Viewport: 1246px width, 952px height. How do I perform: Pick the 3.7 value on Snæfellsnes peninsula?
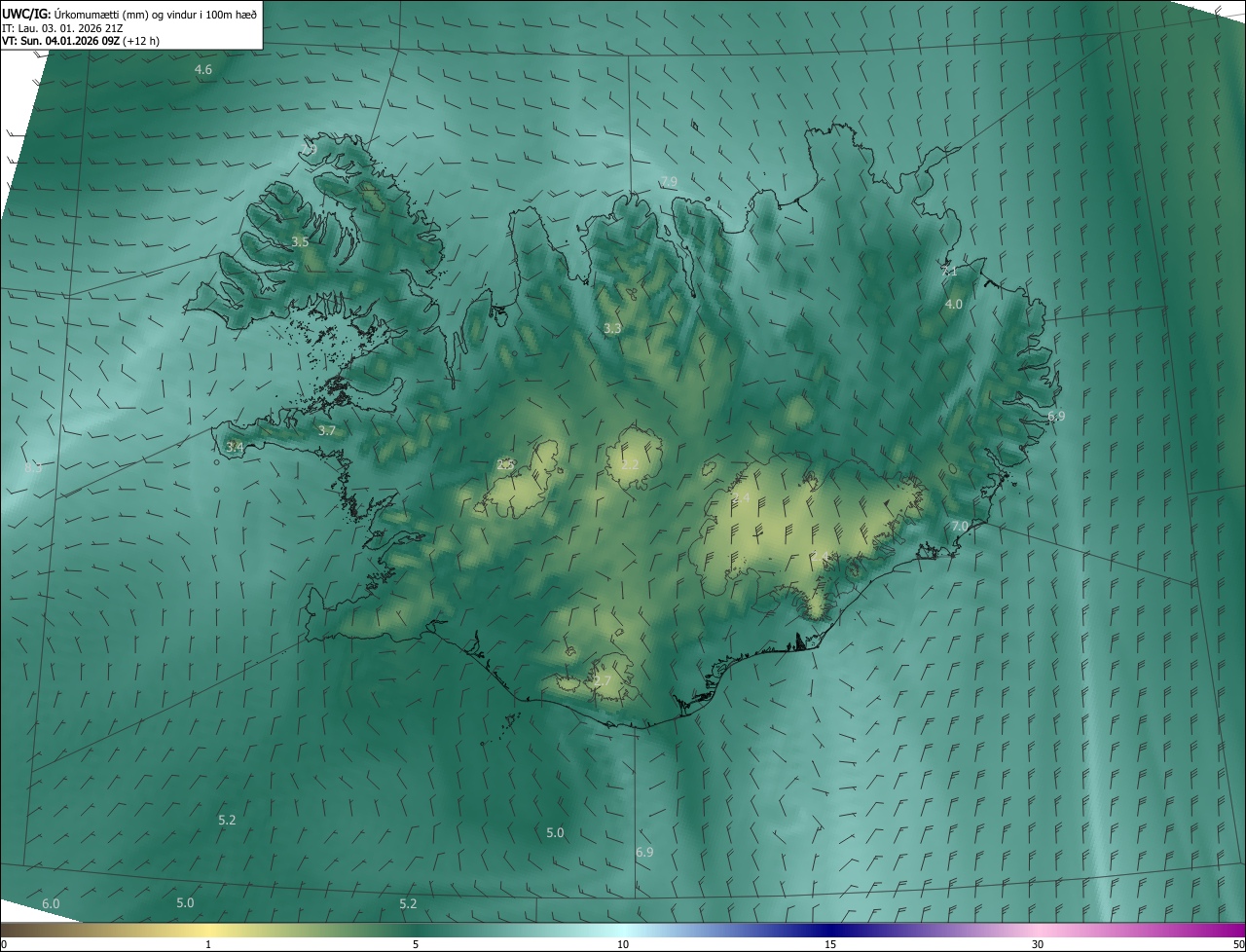(x=327, y=430)
